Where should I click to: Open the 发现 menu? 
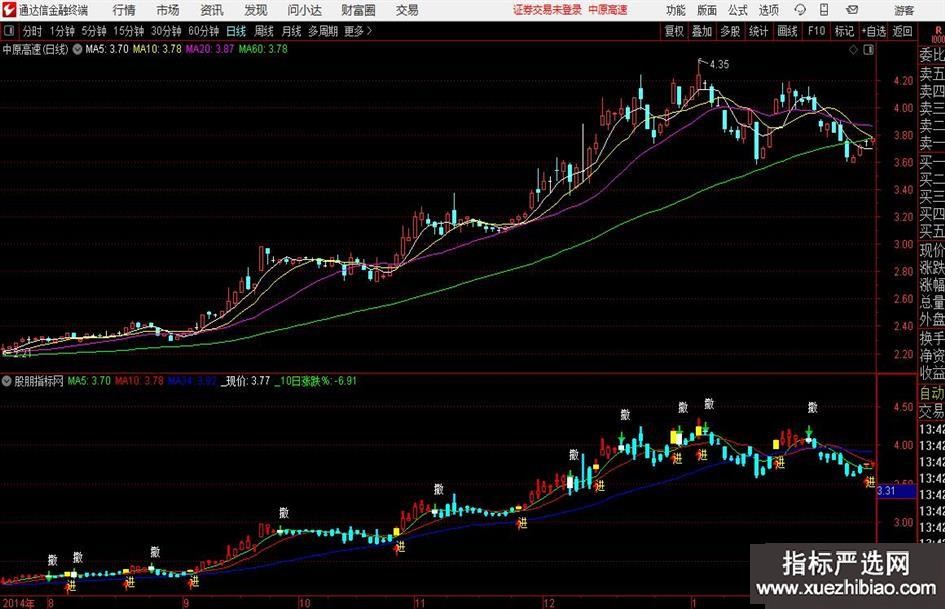click(256, 10)
